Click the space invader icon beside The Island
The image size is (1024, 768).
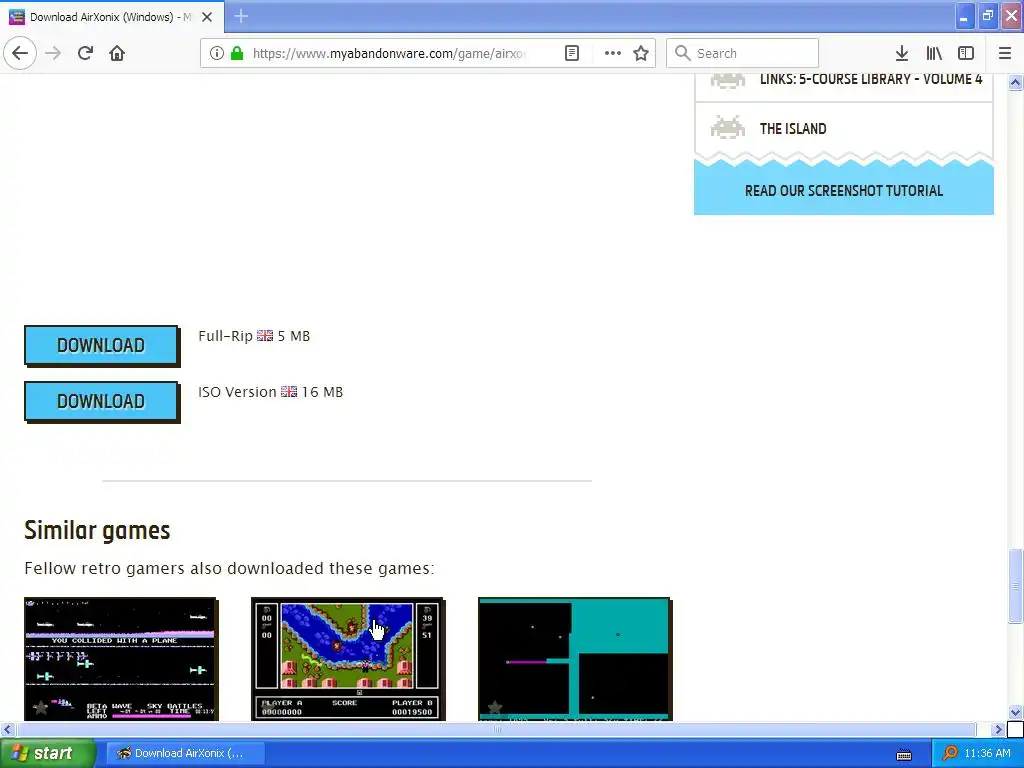click(x=728, y=127)
